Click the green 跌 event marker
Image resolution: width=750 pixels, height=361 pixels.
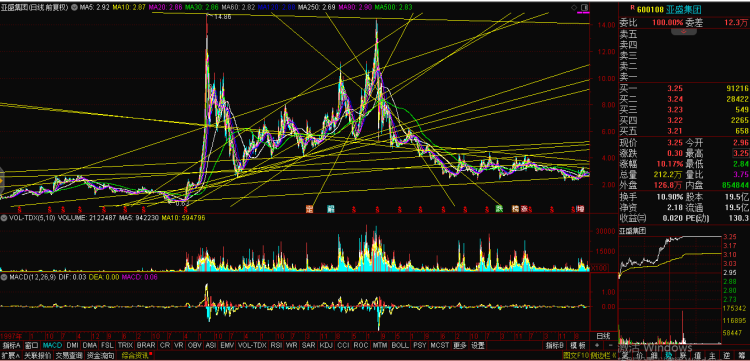coord(499,208)
